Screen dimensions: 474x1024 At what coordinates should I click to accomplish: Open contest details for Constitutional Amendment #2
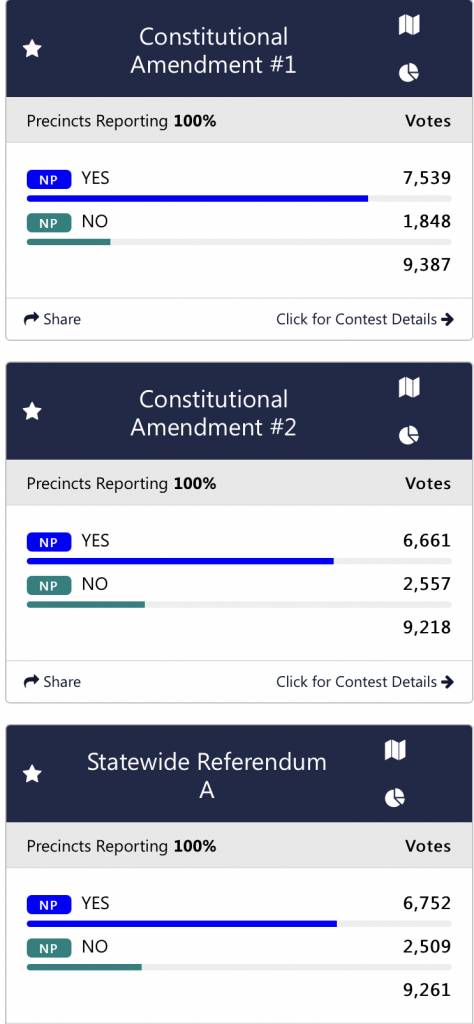365,682
